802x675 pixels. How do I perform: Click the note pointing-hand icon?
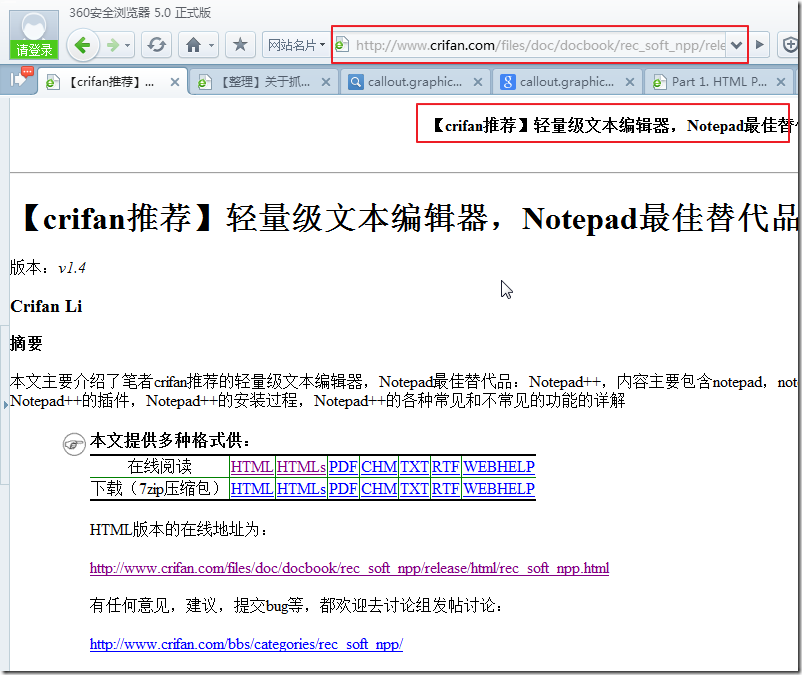tap(74, 444)
